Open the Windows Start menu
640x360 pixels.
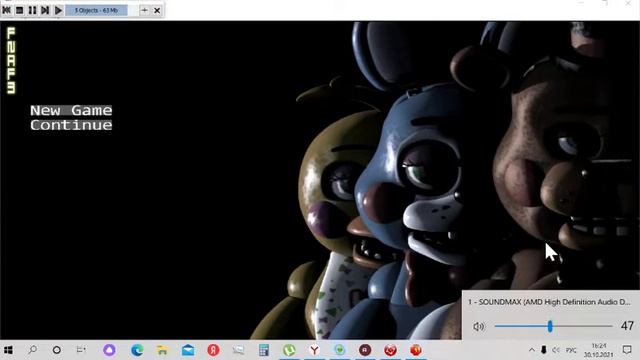[x=8, y=350]
